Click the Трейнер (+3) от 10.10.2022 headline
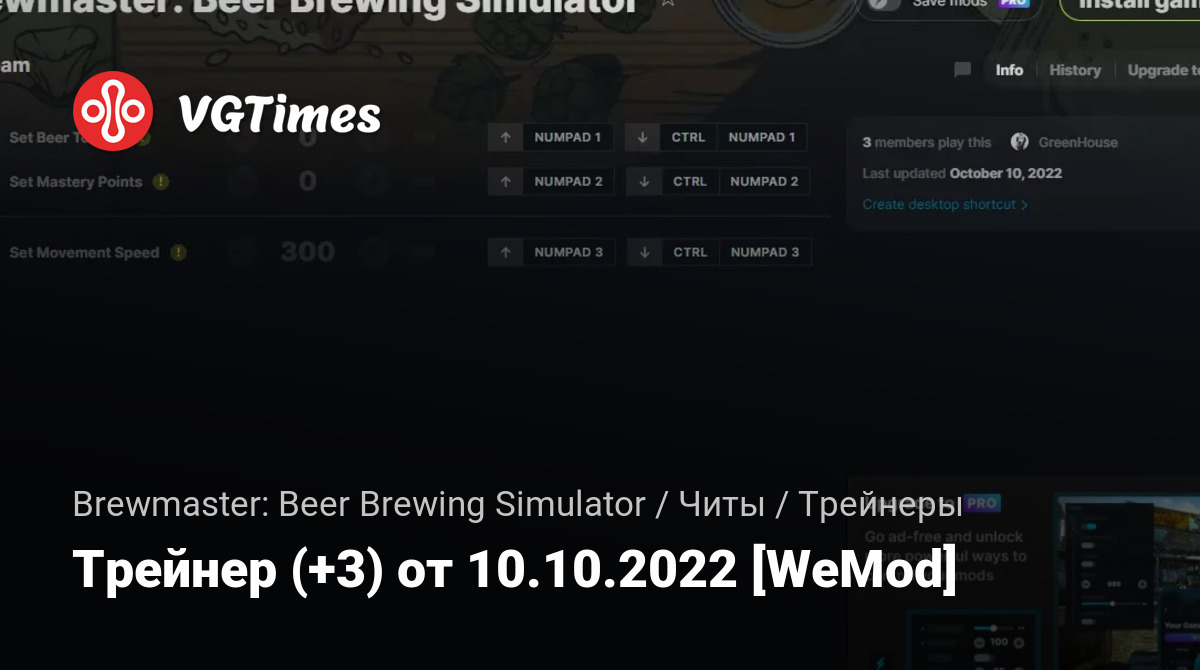The height and width of the screenshot is (670, 1200). 514,570
